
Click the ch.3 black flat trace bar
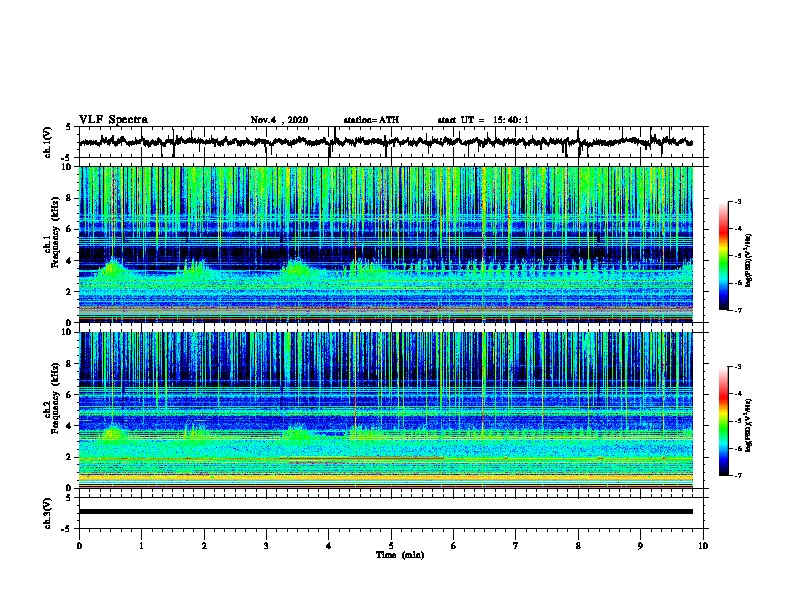pos(386,512)
